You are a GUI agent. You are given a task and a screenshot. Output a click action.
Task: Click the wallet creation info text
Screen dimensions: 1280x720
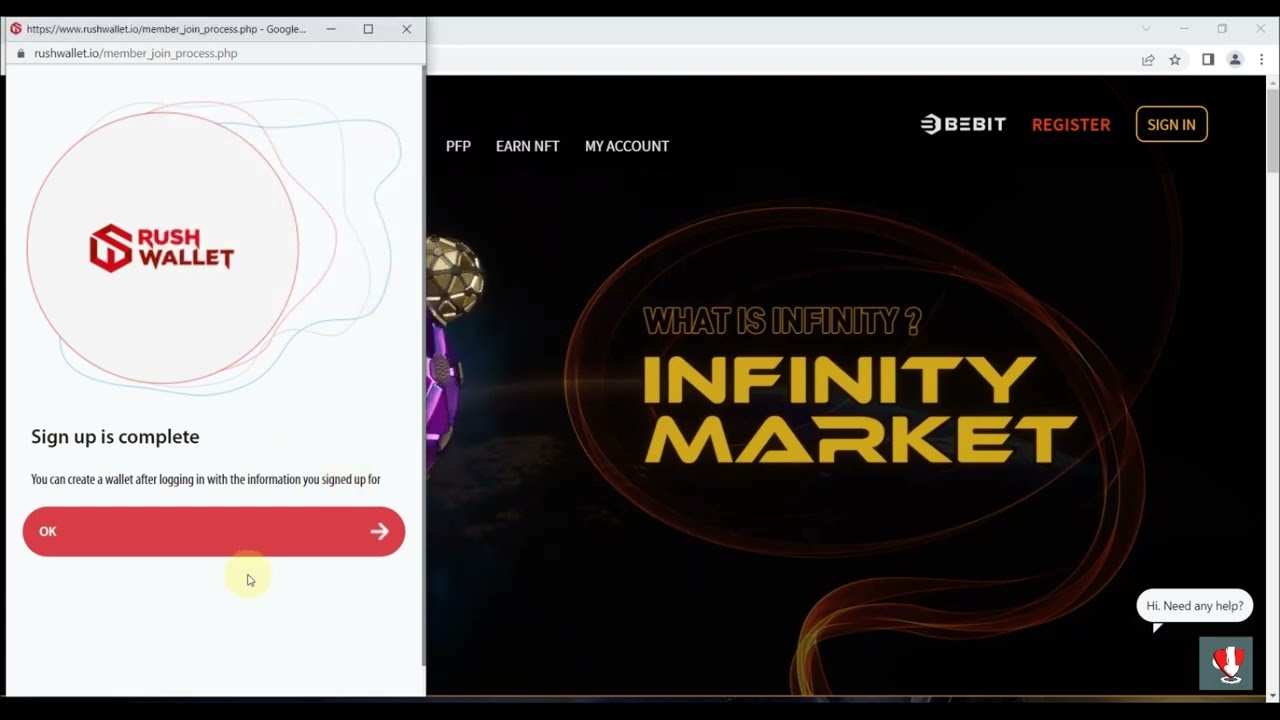tap(206, 479)
